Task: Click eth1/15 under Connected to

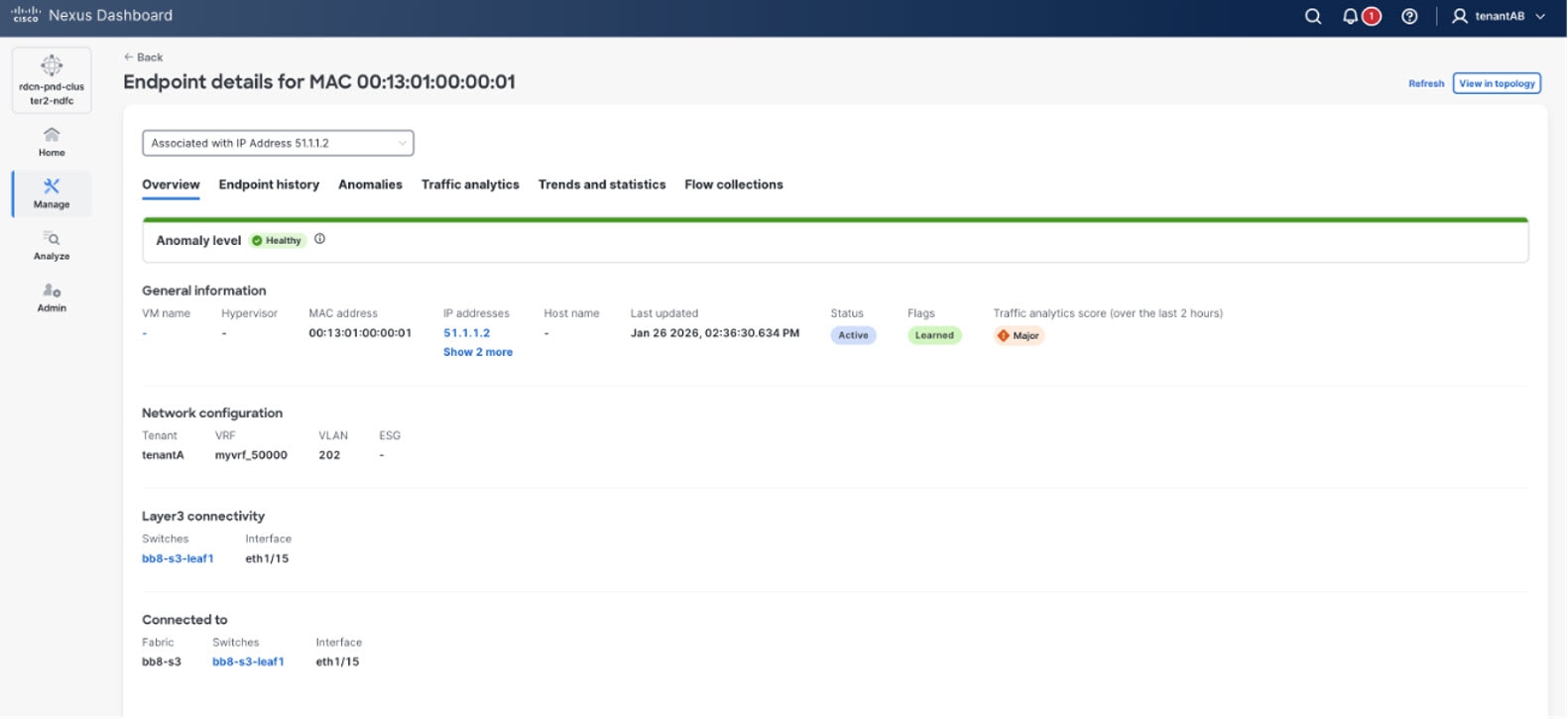Action: 337,661
